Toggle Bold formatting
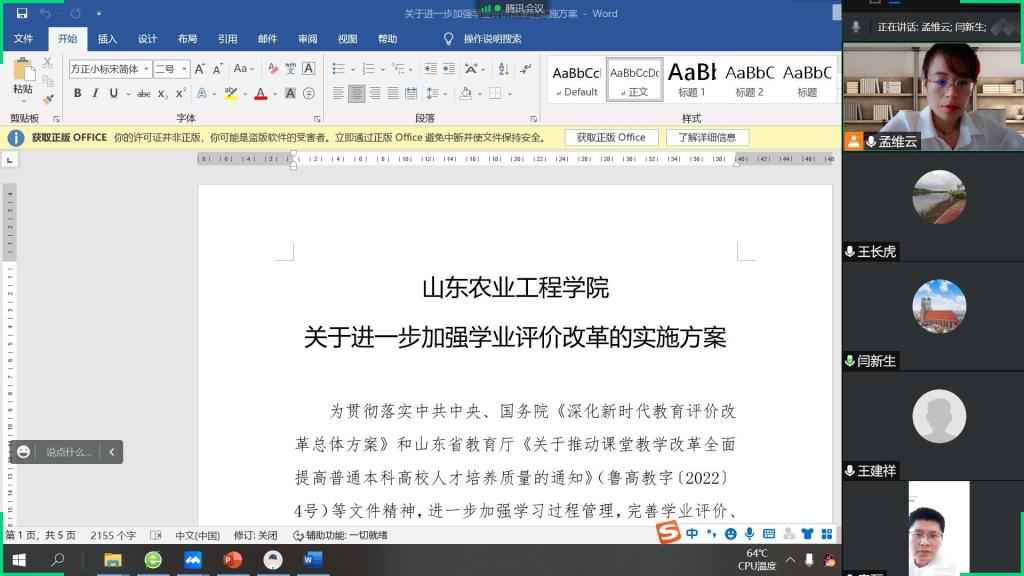 77,93
